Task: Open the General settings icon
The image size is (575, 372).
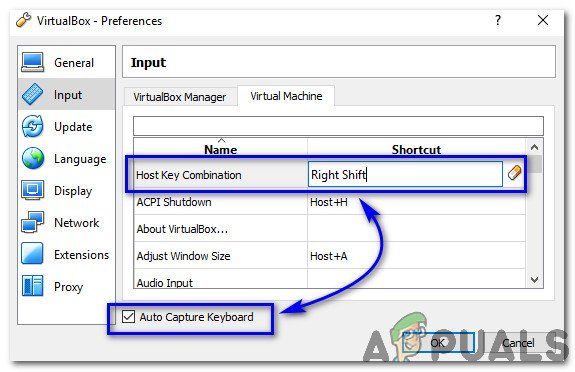Action: pyautogui.click(x=32, y=62)
